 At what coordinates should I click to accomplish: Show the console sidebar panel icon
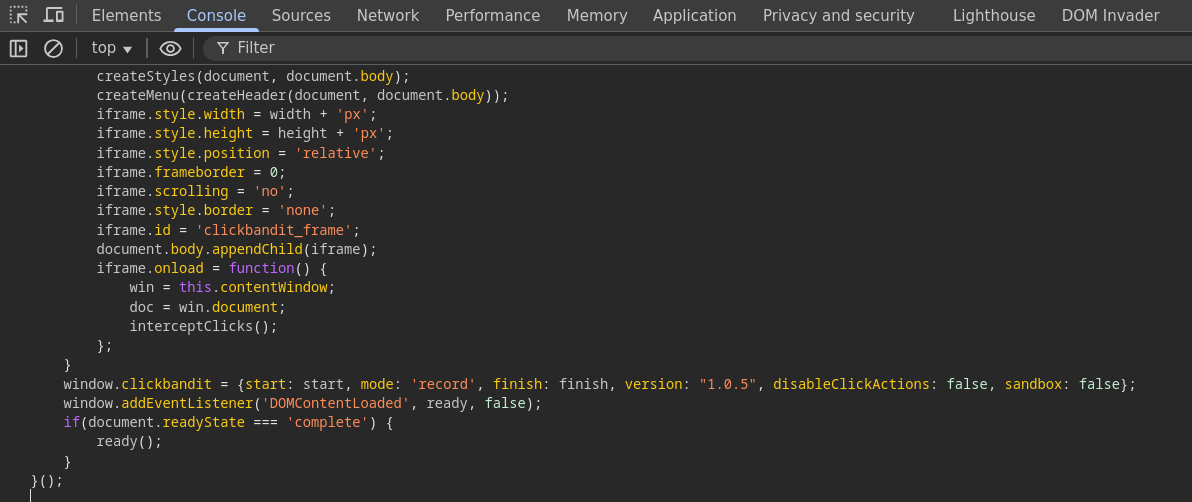pos(18,49)
